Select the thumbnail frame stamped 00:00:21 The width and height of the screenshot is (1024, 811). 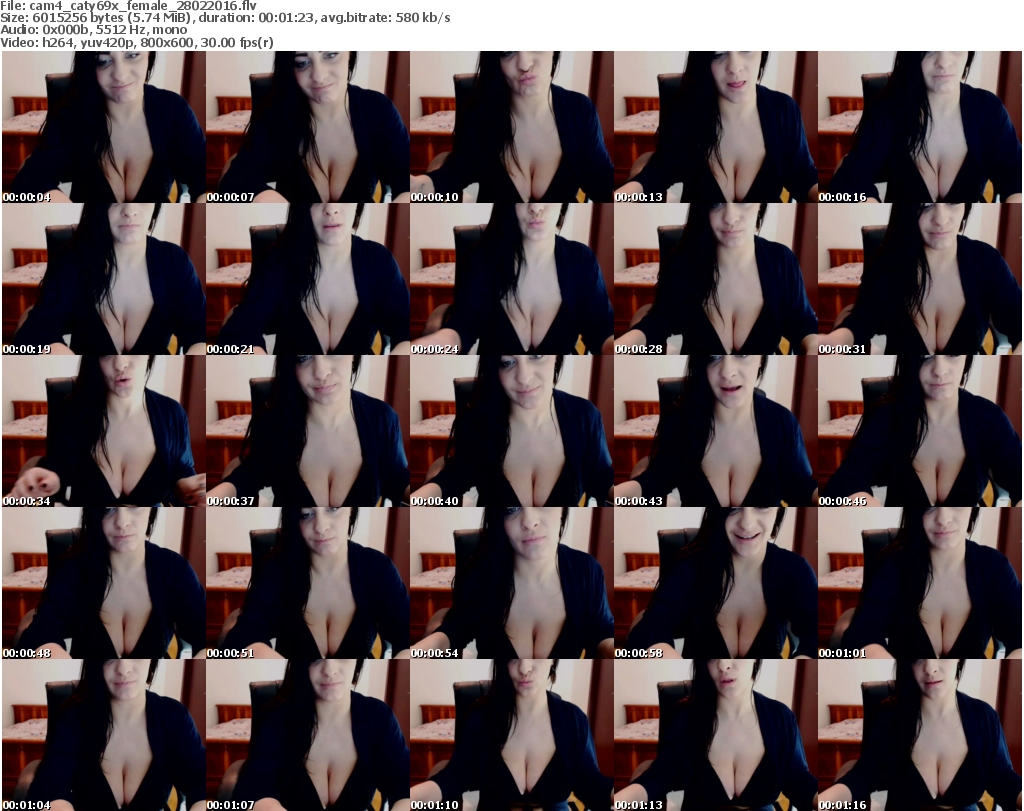(308, 279)
